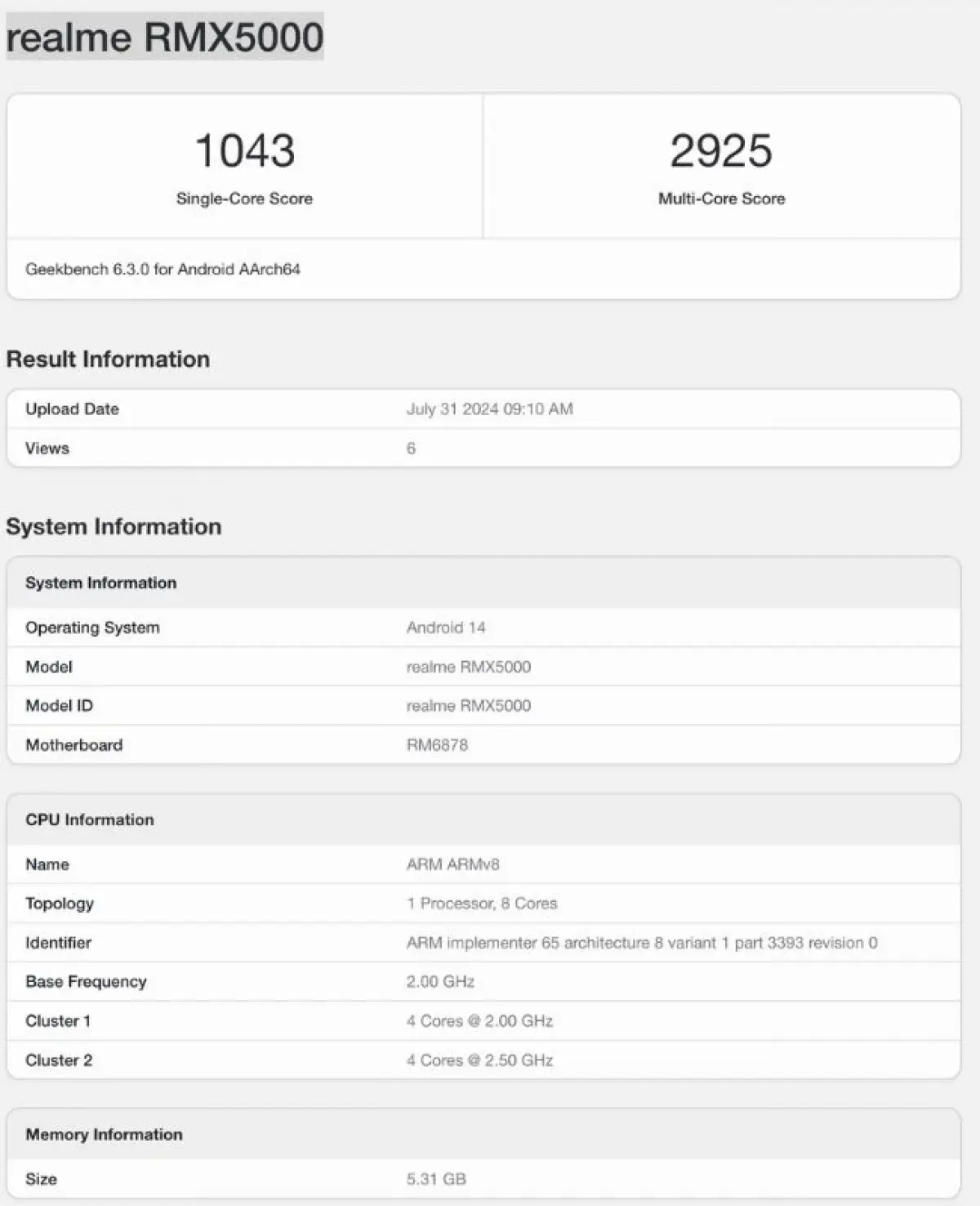
Task: Click the upload date July 31 2024 value
Action: pos(489,409)
